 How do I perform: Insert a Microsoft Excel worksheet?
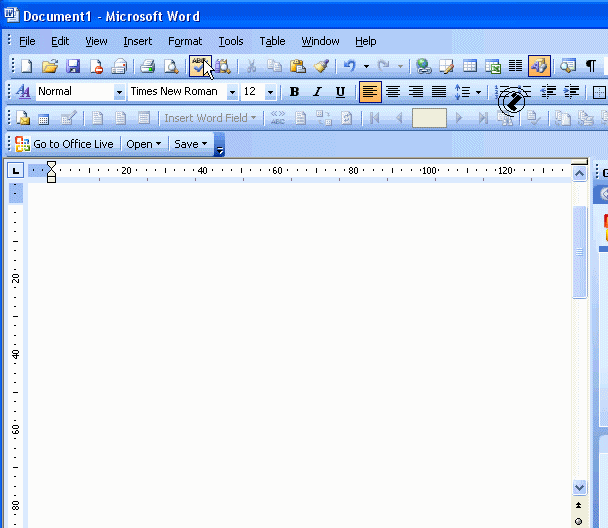tap(493, 66)
